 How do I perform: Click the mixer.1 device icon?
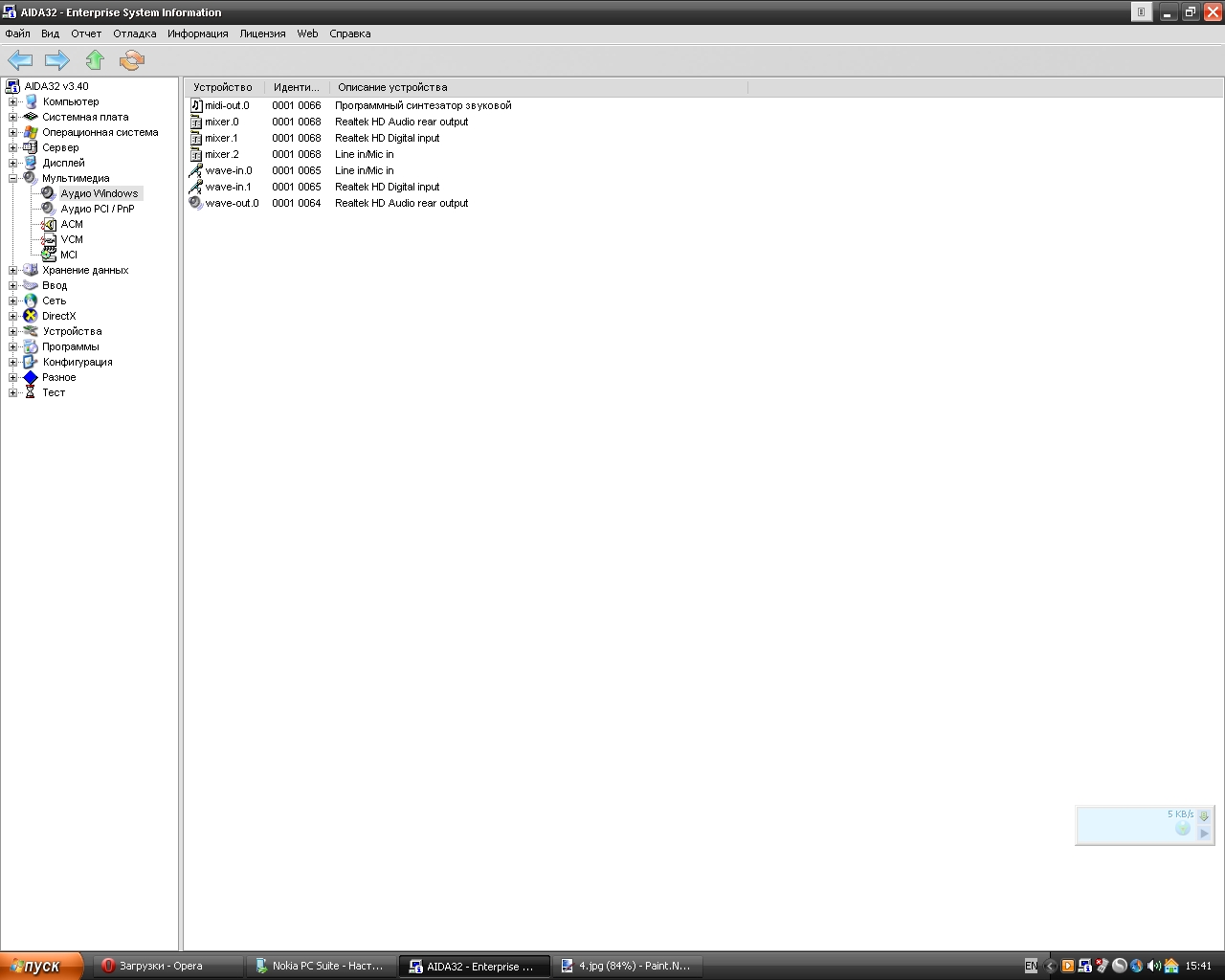coord(195,138)
